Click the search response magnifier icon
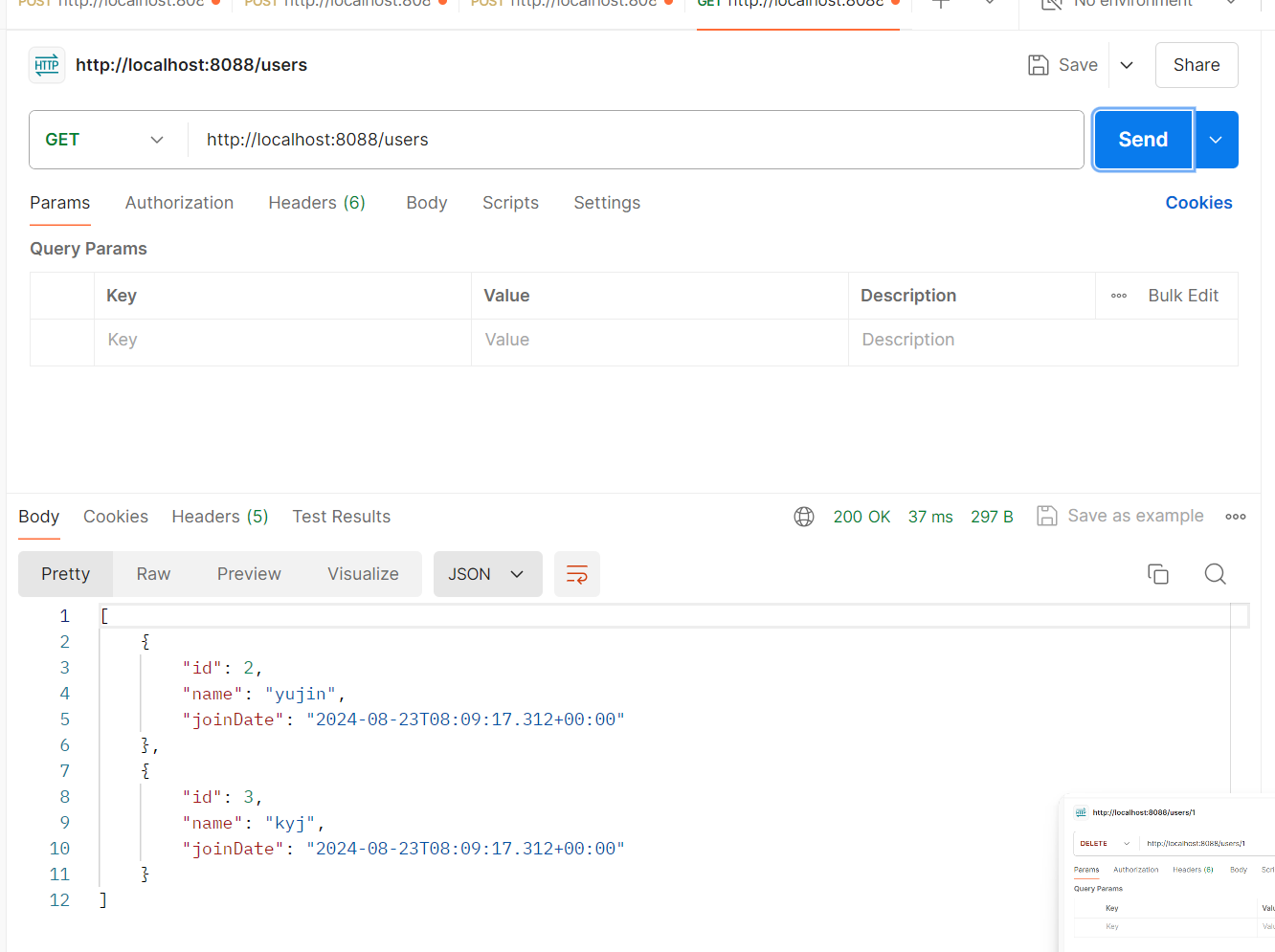The height and width of the screenshot is (952, 1275). 1216,574
